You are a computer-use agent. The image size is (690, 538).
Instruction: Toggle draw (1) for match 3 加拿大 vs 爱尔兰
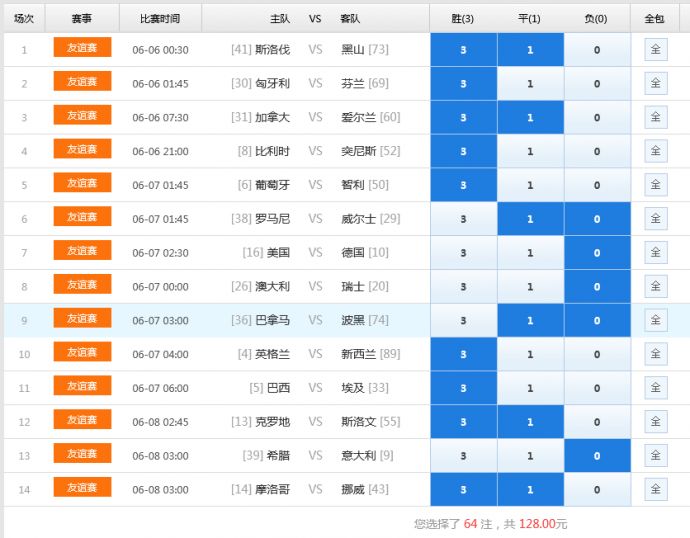(x=530, y=117)
